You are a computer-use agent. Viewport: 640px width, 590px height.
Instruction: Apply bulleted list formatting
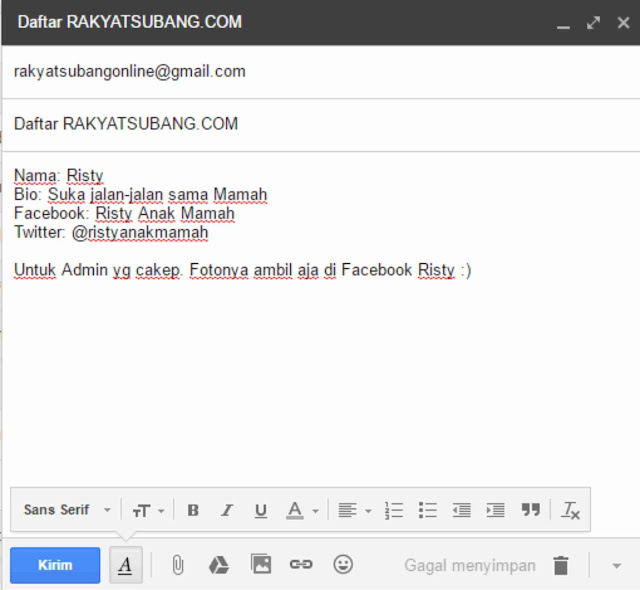pos(428,510)
